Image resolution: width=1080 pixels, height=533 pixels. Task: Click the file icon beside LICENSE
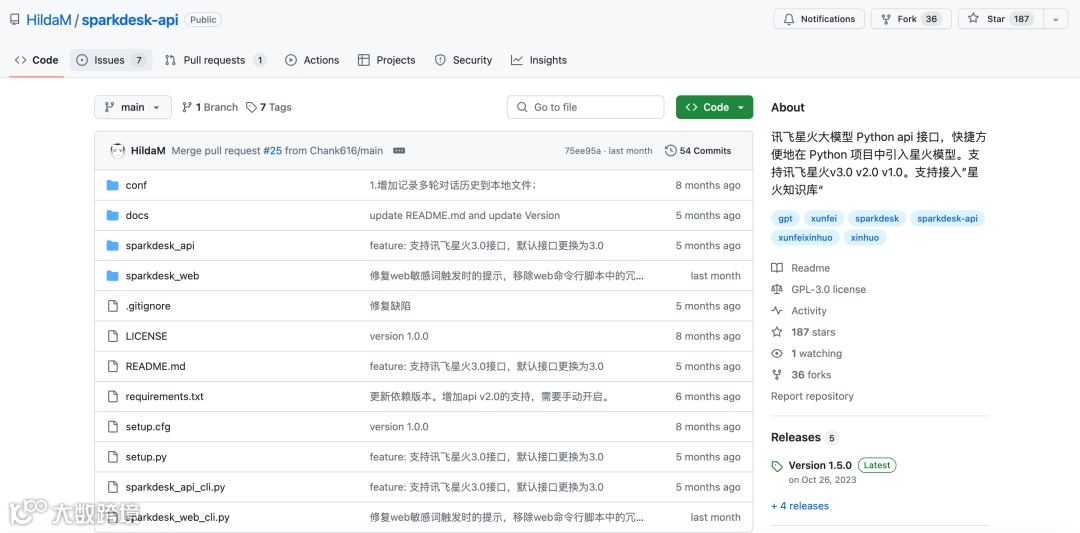click(113, 336)
